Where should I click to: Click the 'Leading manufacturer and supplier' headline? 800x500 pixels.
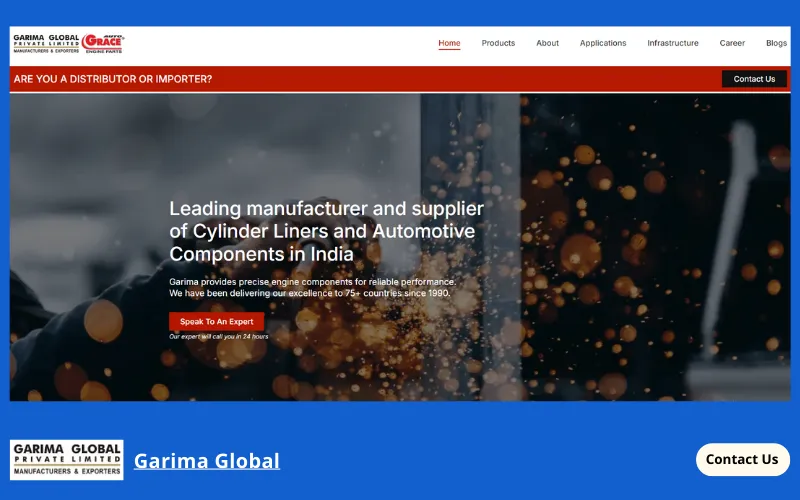327,231
